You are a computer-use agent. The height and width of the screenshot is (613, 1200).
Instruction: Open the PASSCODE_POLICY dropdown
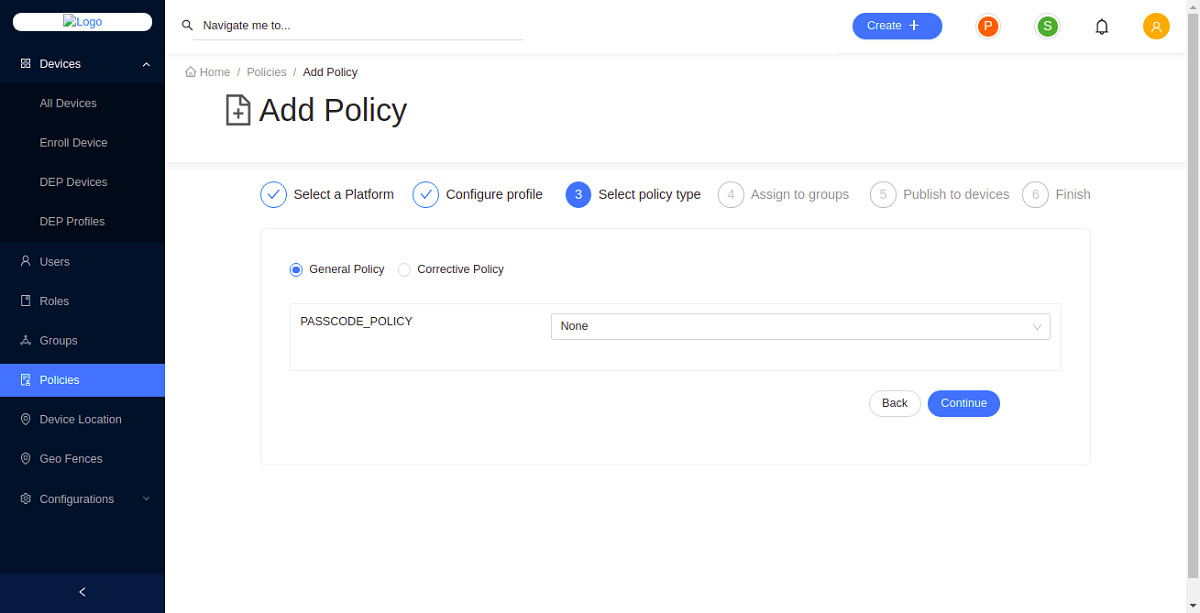tap(800, 327)
